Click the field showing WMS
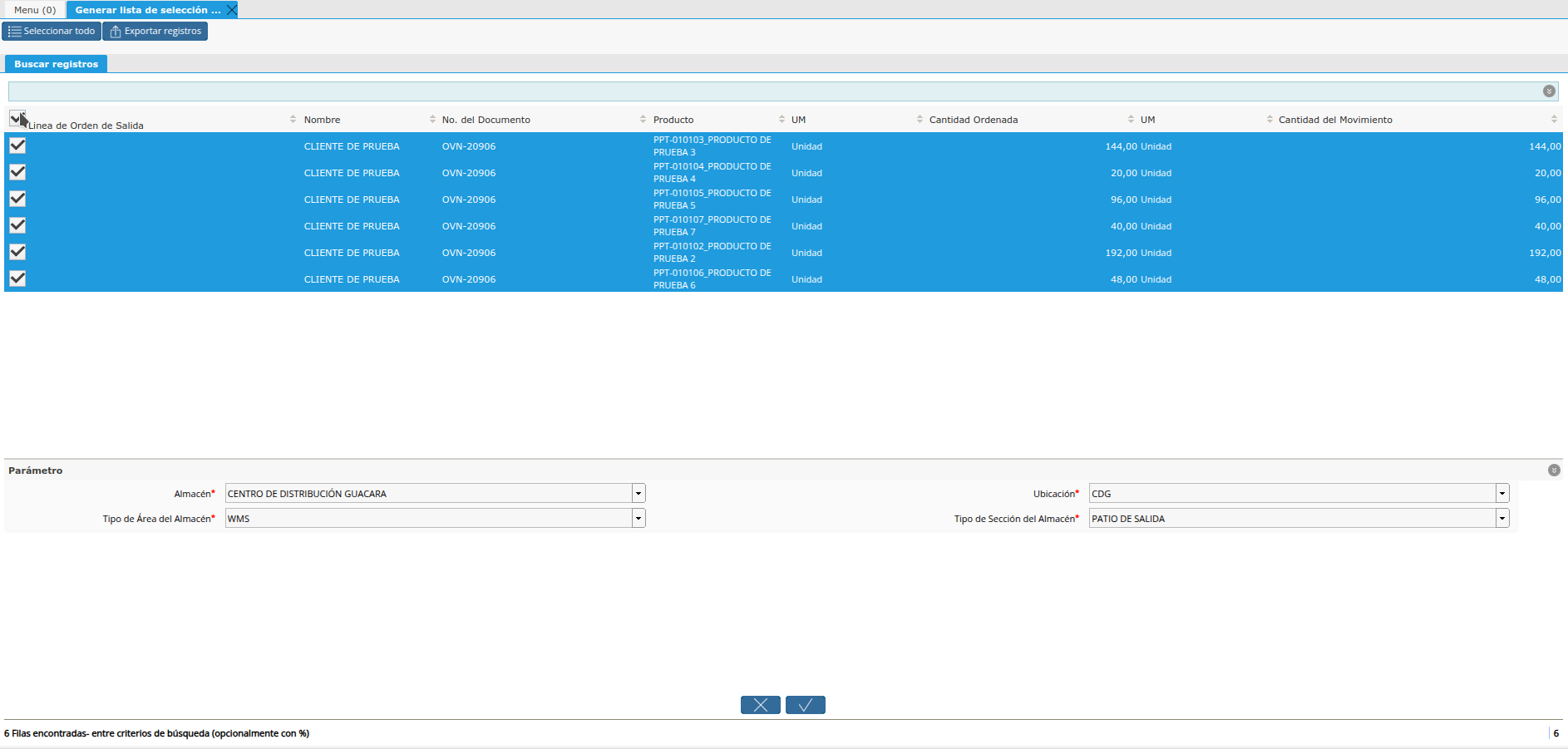This screenshot has width=1568, height=749. (429, 519)
